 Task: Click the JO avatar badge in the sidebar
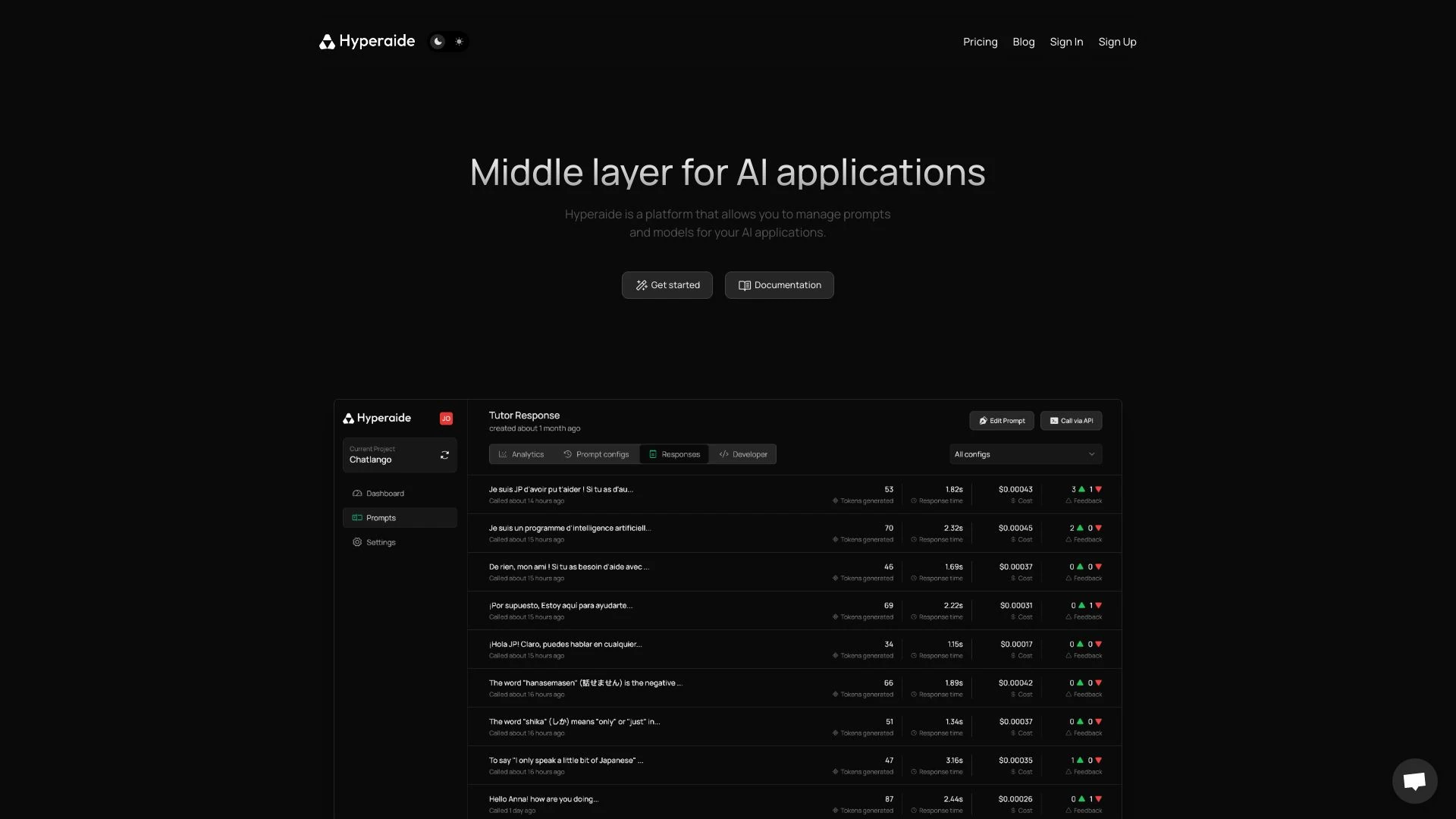click(x=446, y=418)
